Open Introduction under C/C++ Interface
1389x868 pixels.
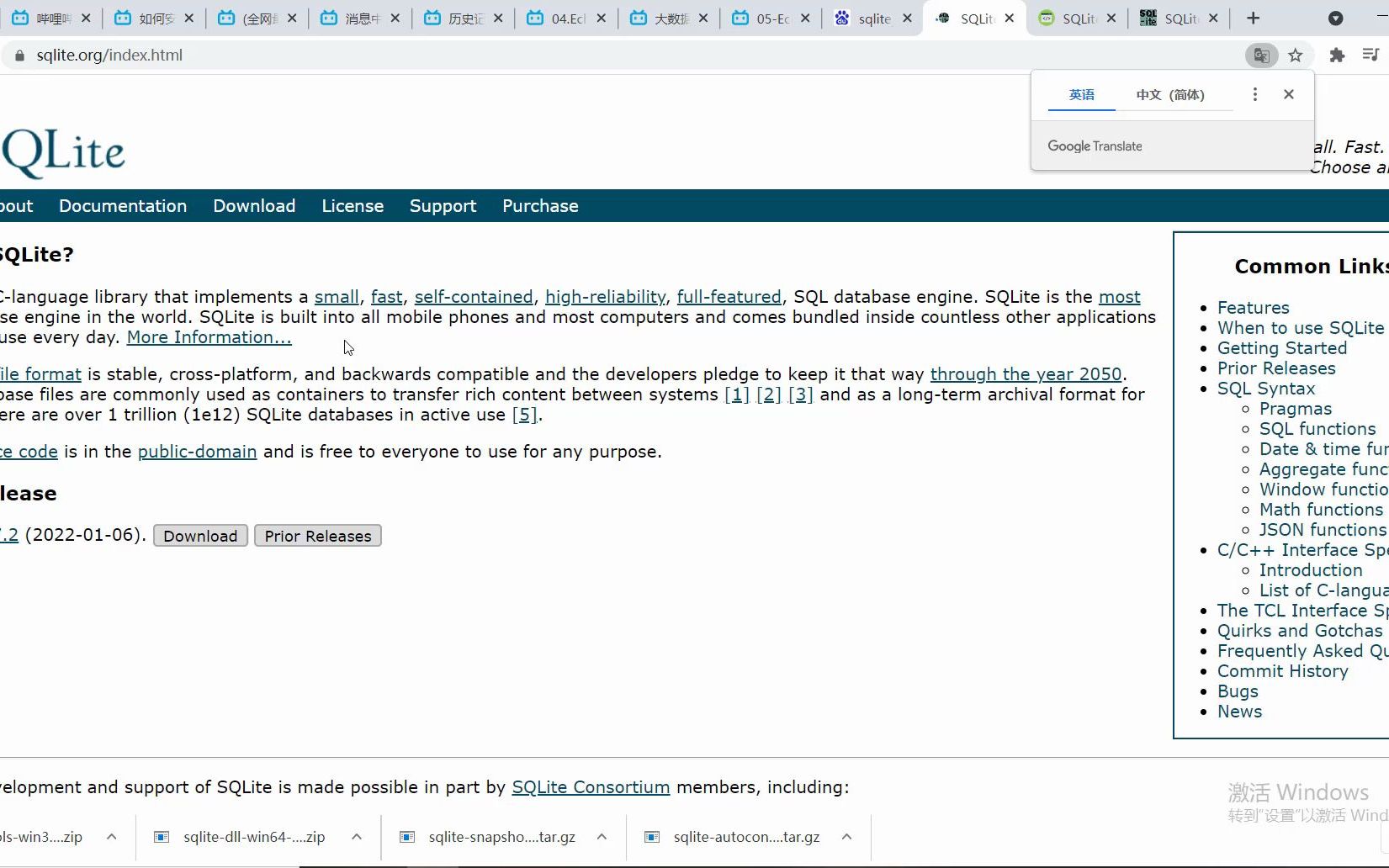point(1311,570)
